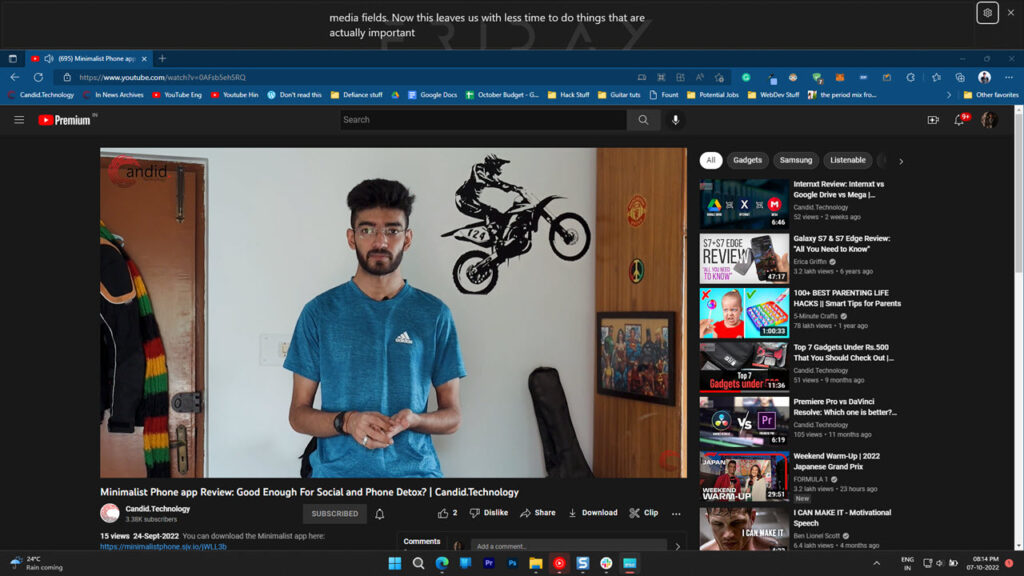Viewport: 1024px width, 576px height.
Task: Open the browser settings ellipsis menu
Action: click(1009, 77)
